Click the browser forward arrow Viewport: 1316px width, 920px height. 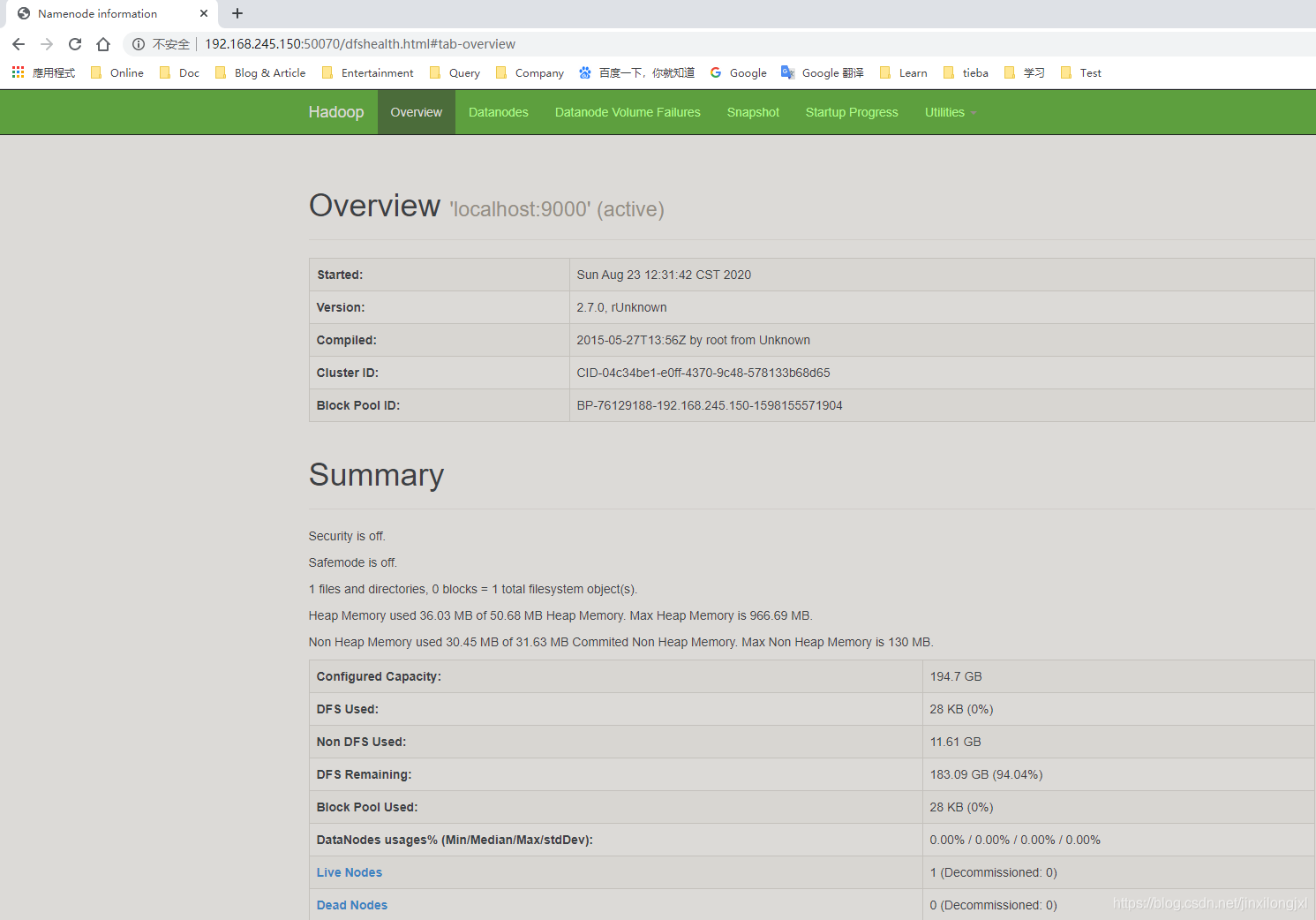47,44
